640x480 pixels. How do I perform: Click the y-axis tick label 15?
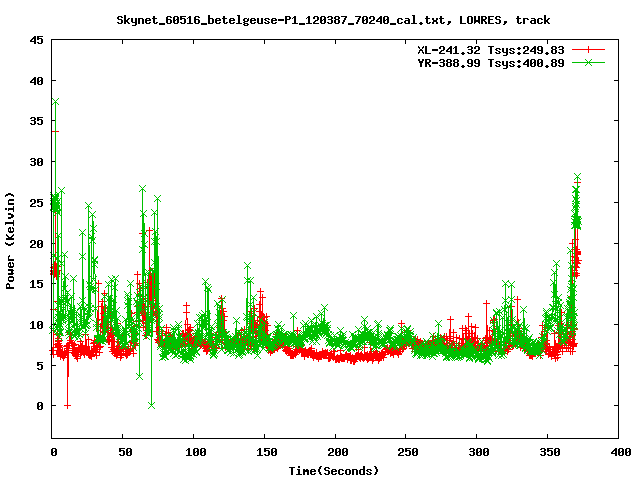pos(37,284)
